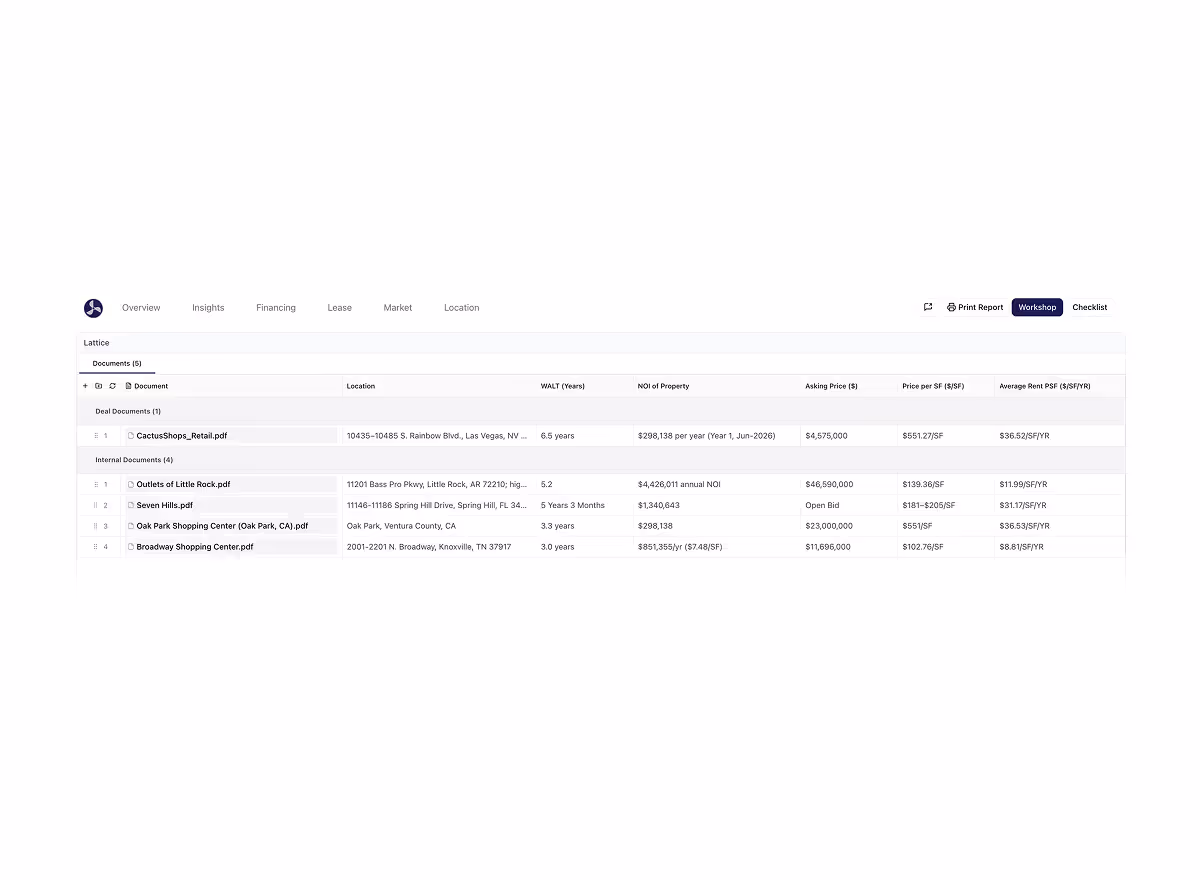
Task: Click the drag handle of Outlets of Little Rock row
Action: pyautogui.click(x=96, y=484)
